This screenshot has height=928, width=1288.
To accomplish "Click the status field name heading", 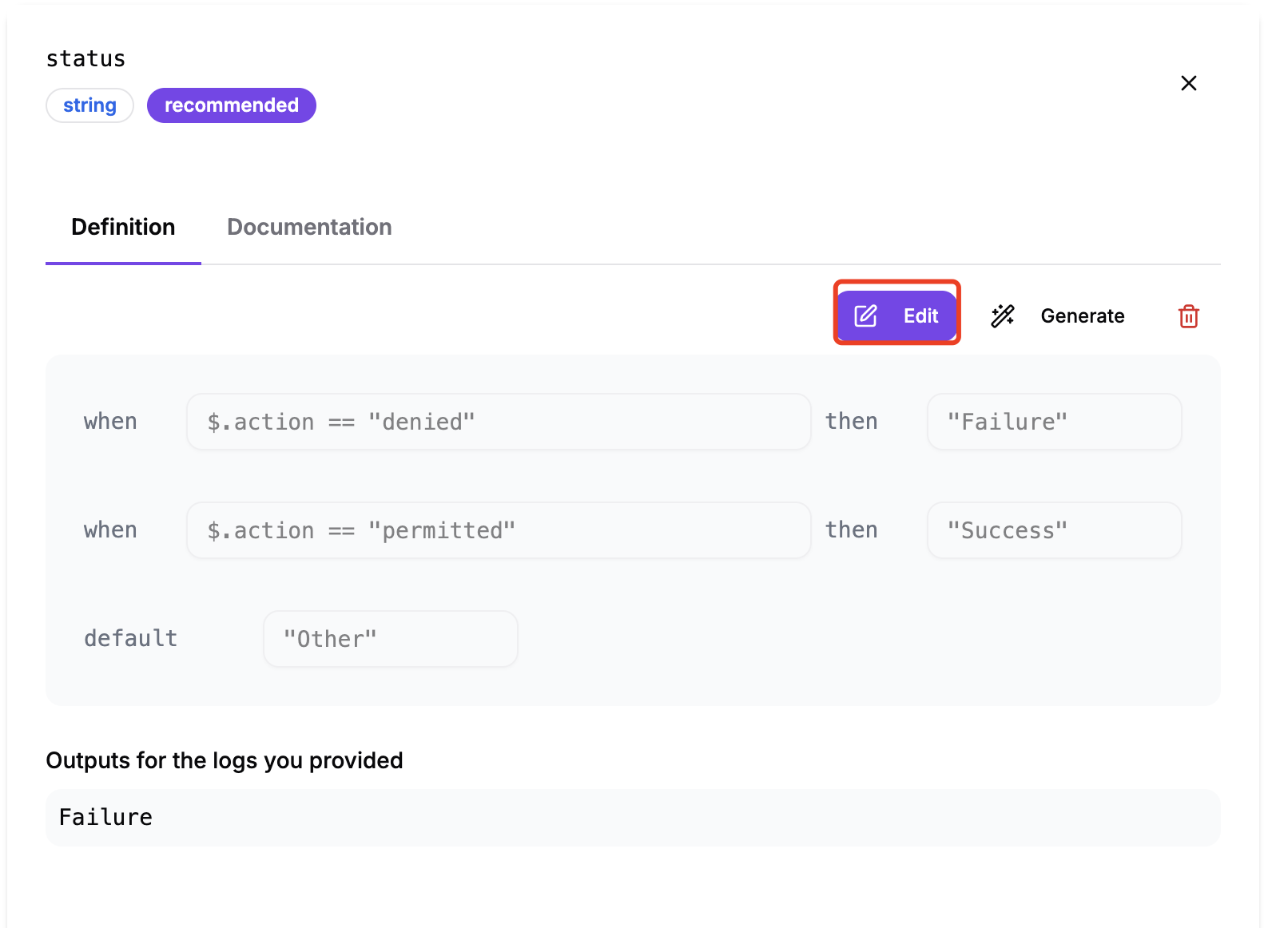I will 85,59.
